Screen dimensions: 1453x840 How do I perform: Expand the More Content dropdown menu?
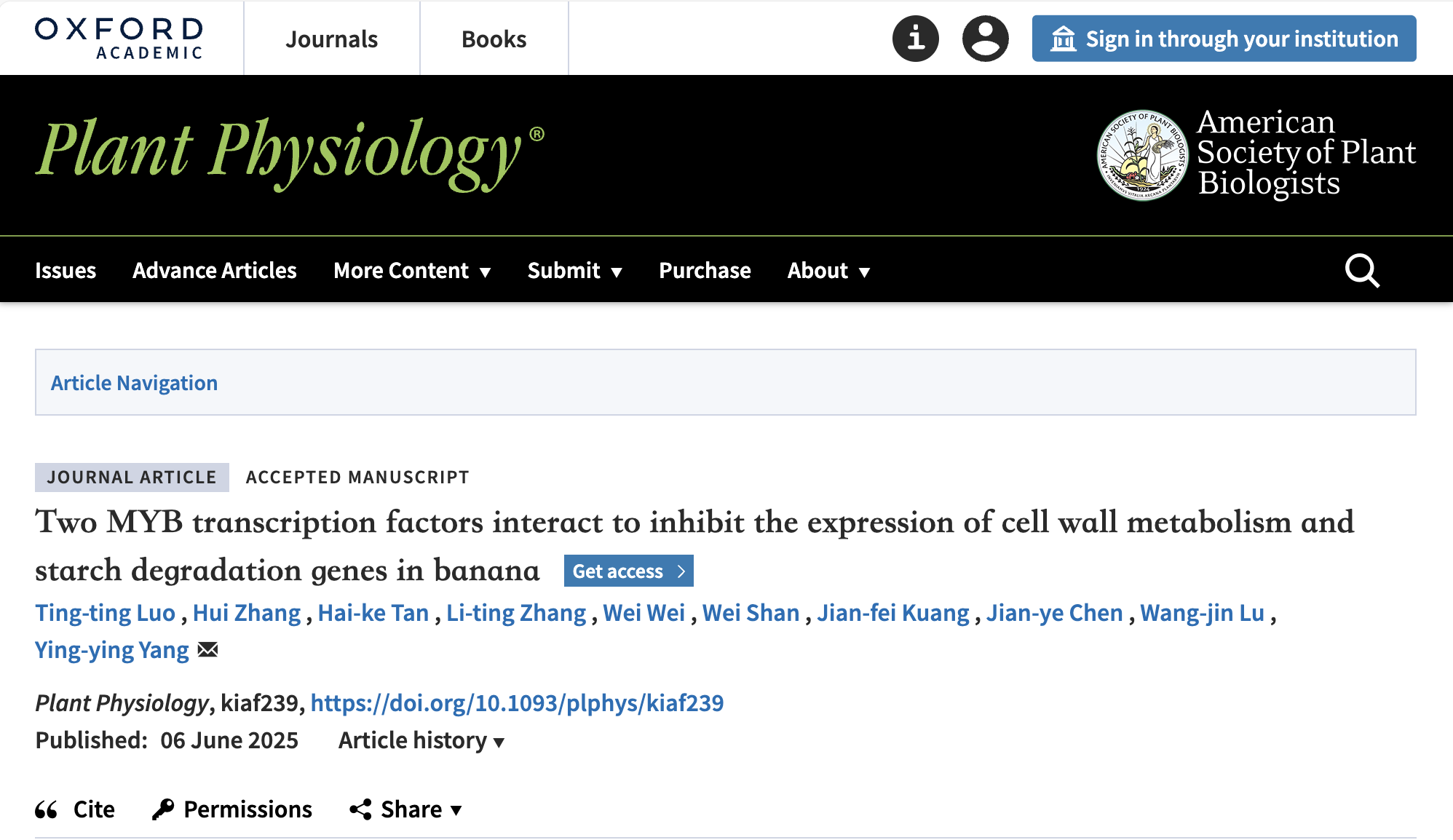[x=412, y=271]
